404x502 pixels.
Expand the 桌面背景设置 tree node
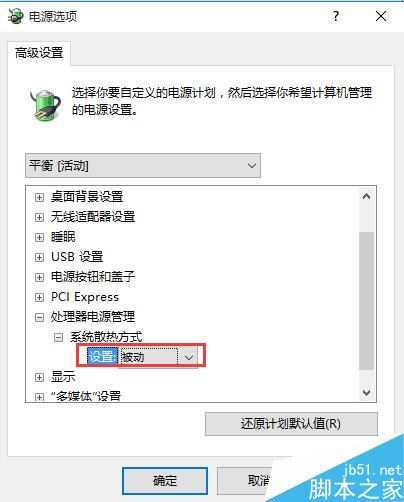[x=39, y=197]
